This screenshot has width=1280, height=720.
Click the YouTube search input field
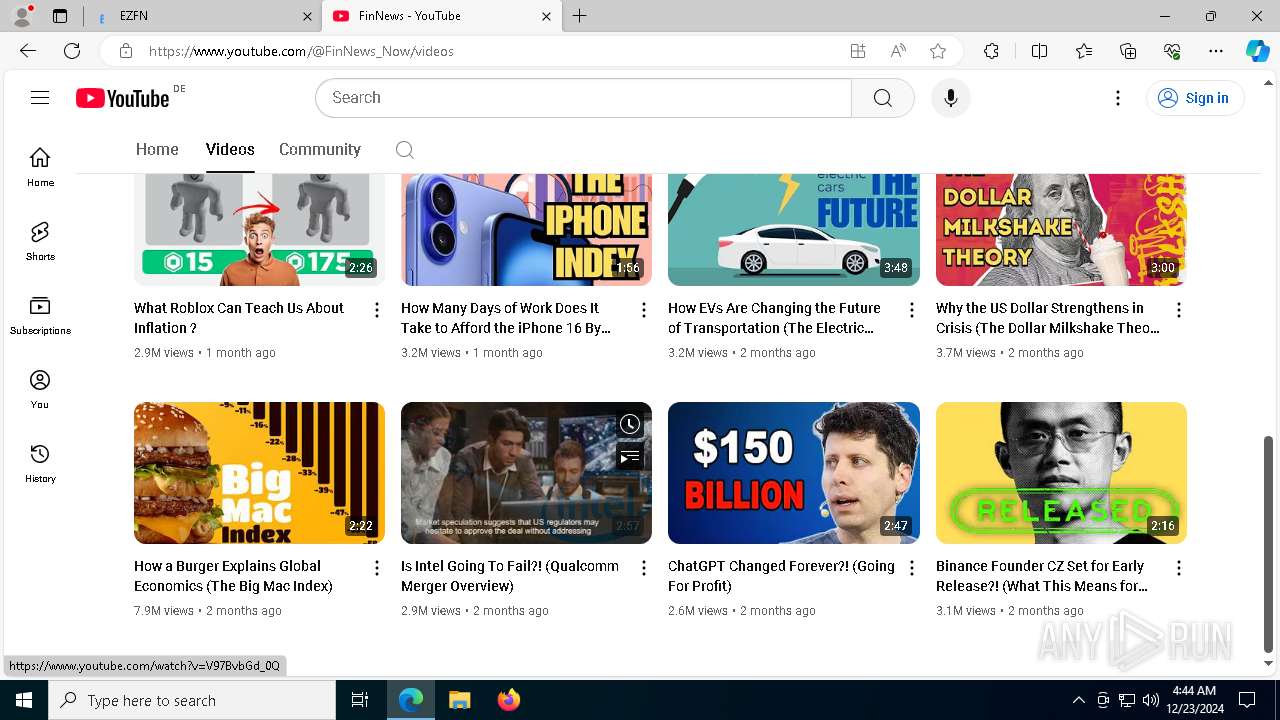tap(584, 98)
